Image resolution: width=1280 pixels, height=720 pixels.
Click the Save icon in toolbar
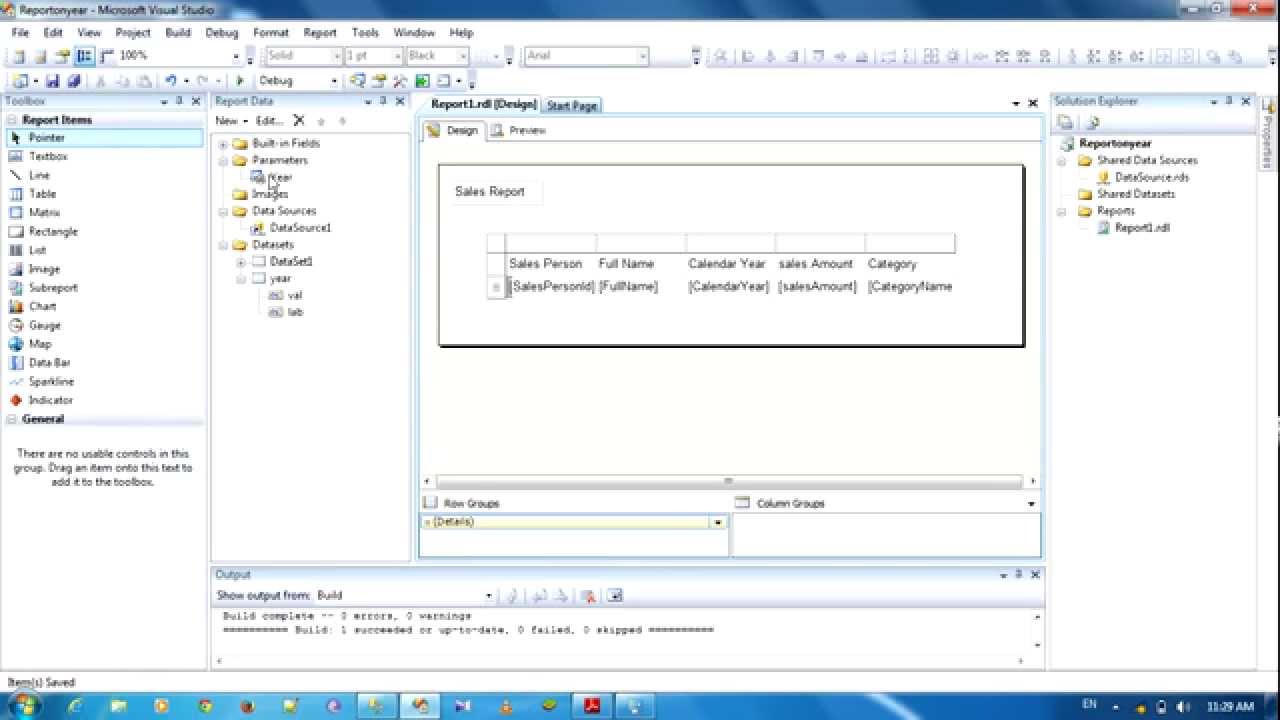52,81
